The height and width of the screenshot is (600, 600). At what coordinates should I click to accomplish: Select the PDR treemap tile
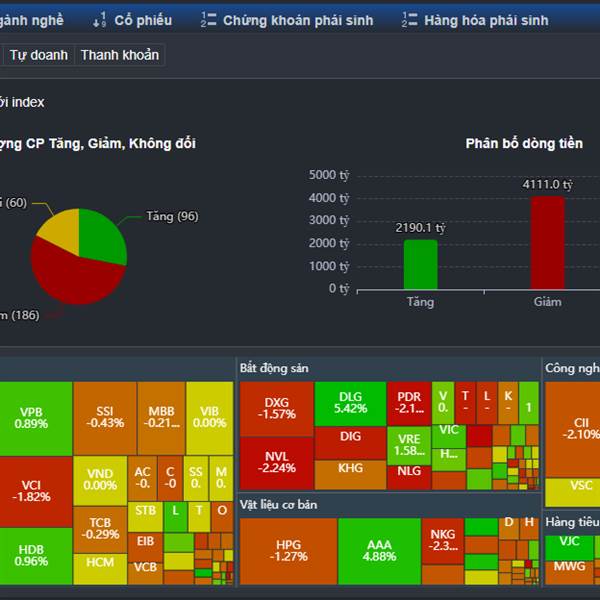[409, 403]
